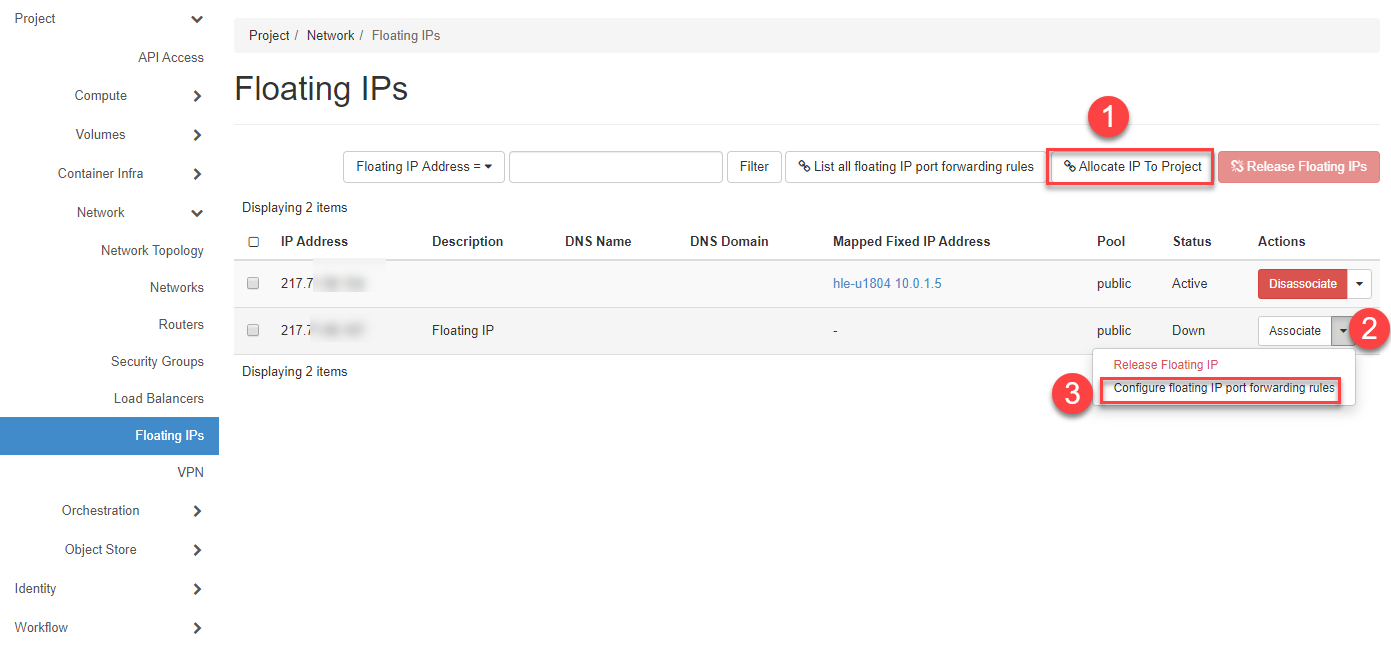Toggle the select-all checkbox in table header

pos(253,242)
